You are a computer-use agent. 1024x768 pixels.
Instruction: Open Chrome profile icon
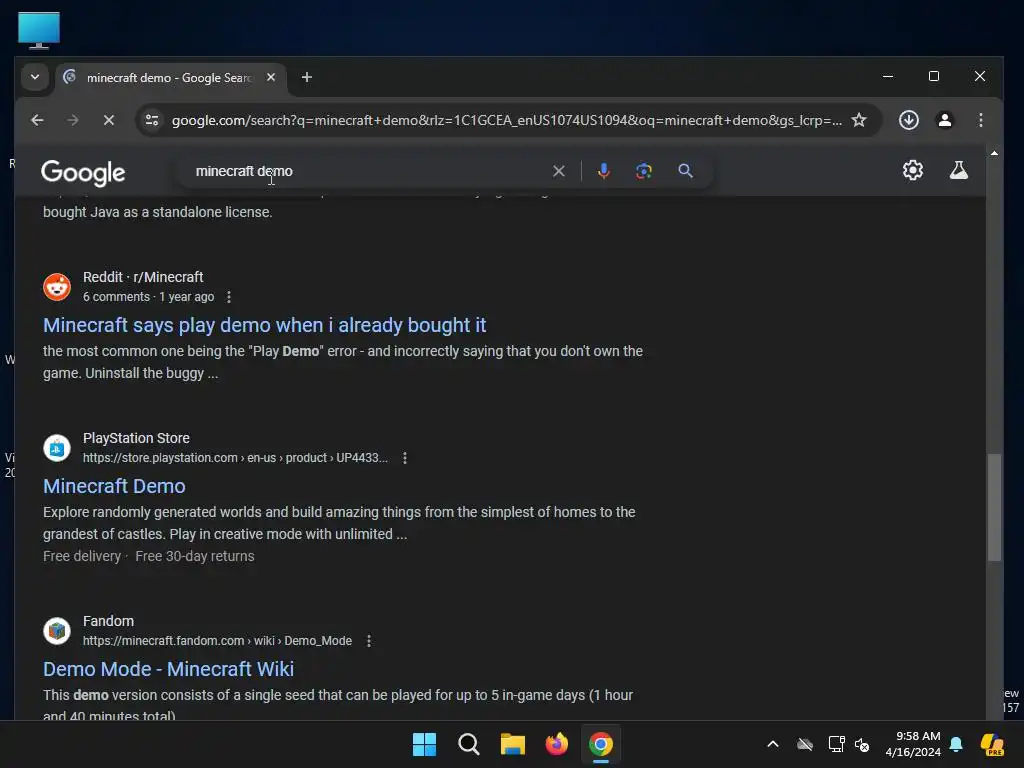click(944, 120)
